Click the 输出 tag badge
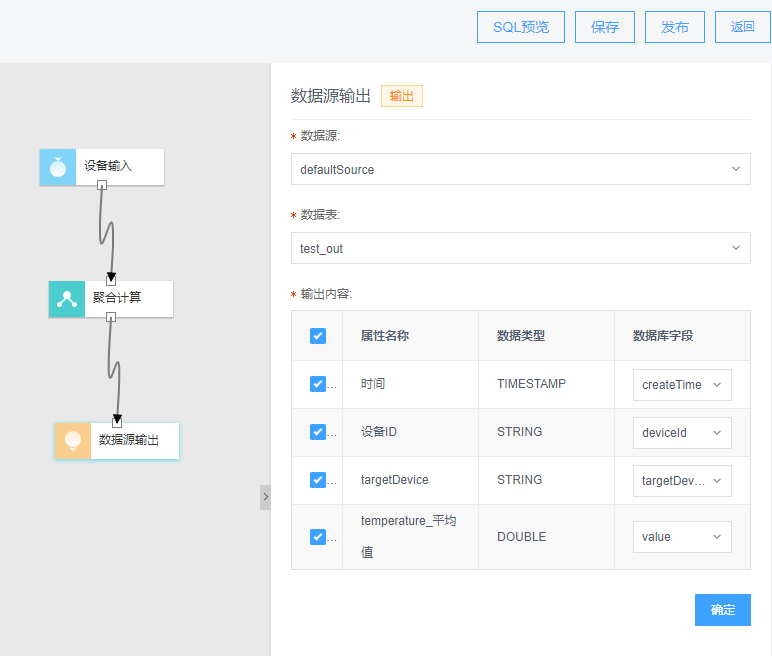This screenshot has width=772, height=656. coord(402,96)
